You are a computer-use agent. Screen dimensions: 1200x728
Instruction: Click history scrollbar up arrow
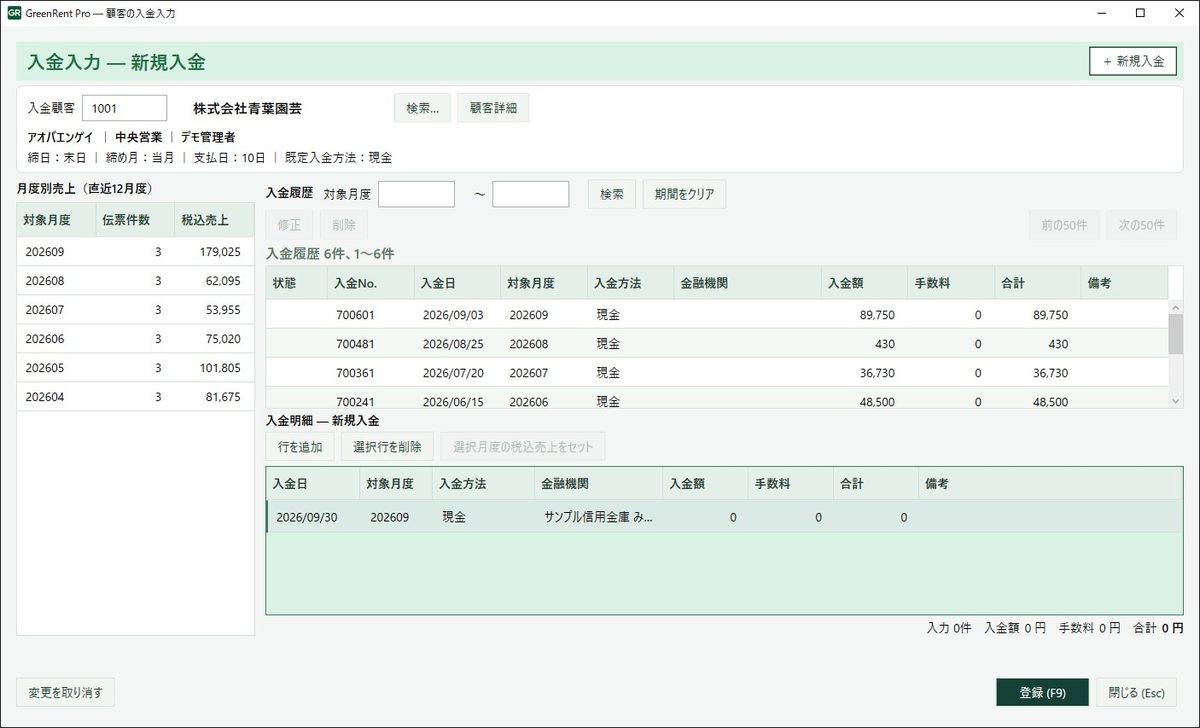1176,307
